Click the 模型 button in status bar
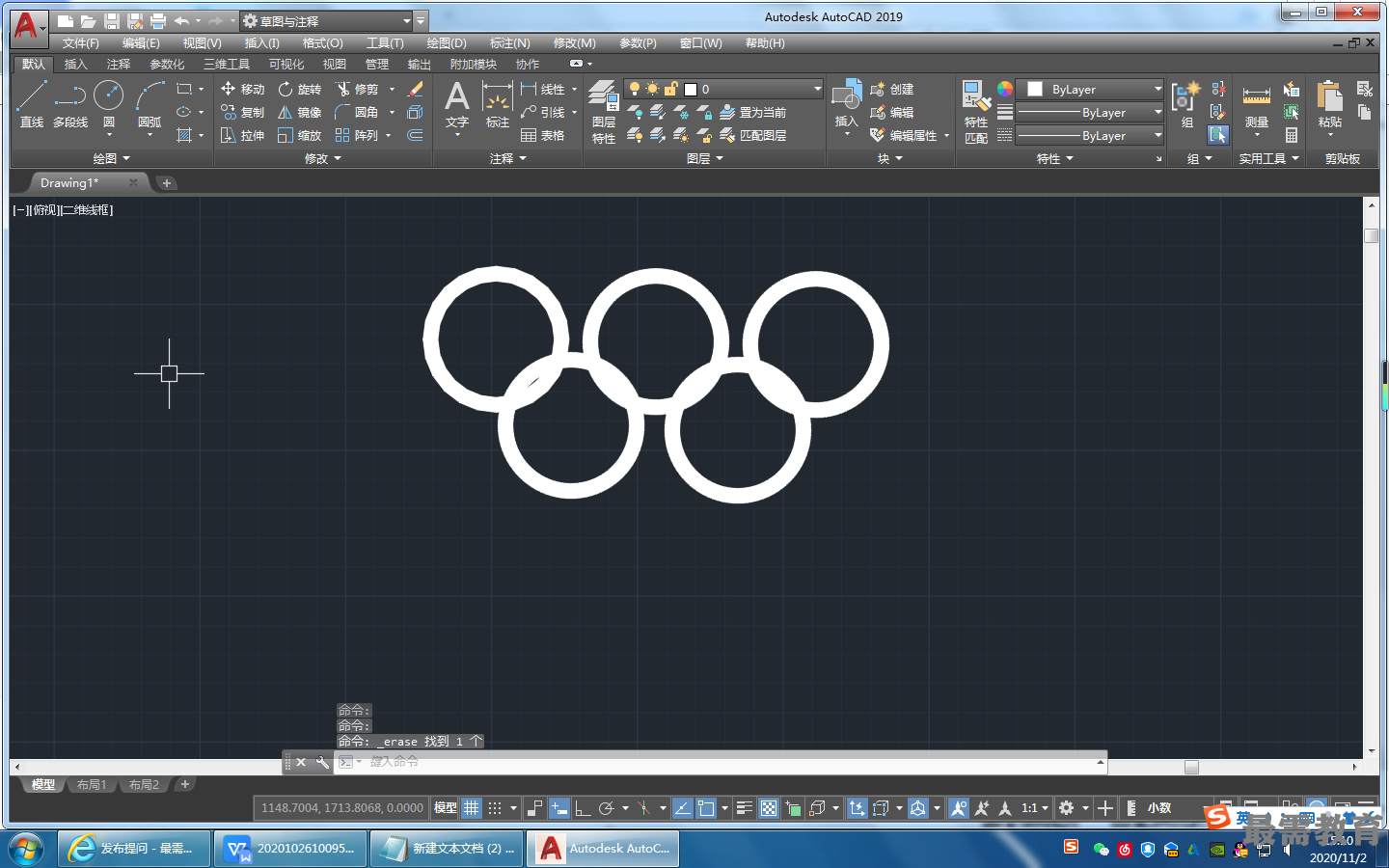This screenshot has height=868, width=1389. [445, 808]
